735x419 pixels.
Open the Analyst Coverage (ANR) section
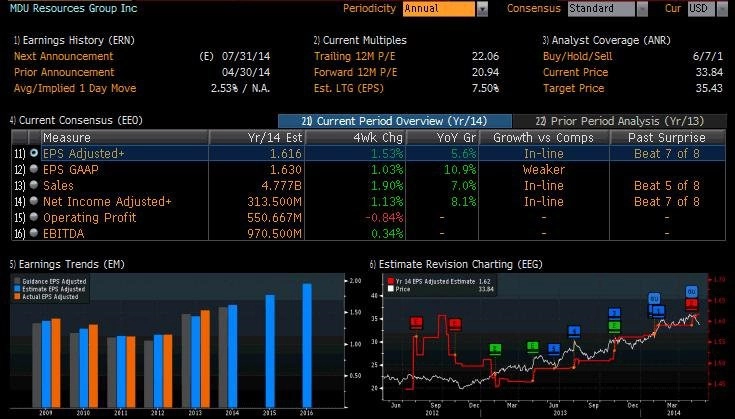607,40
